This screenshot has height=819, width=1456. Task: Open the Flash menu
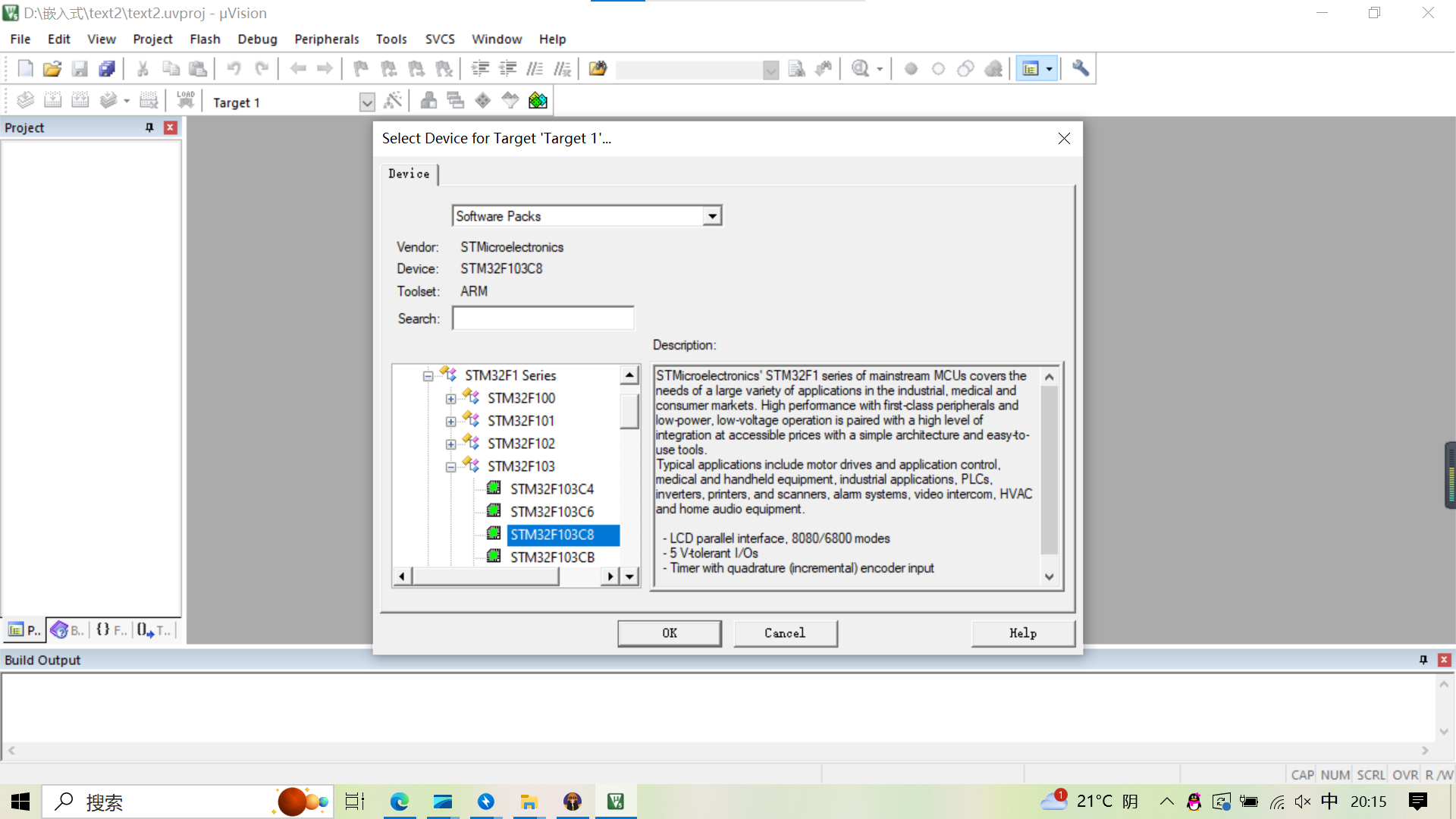tap(205, 39)
